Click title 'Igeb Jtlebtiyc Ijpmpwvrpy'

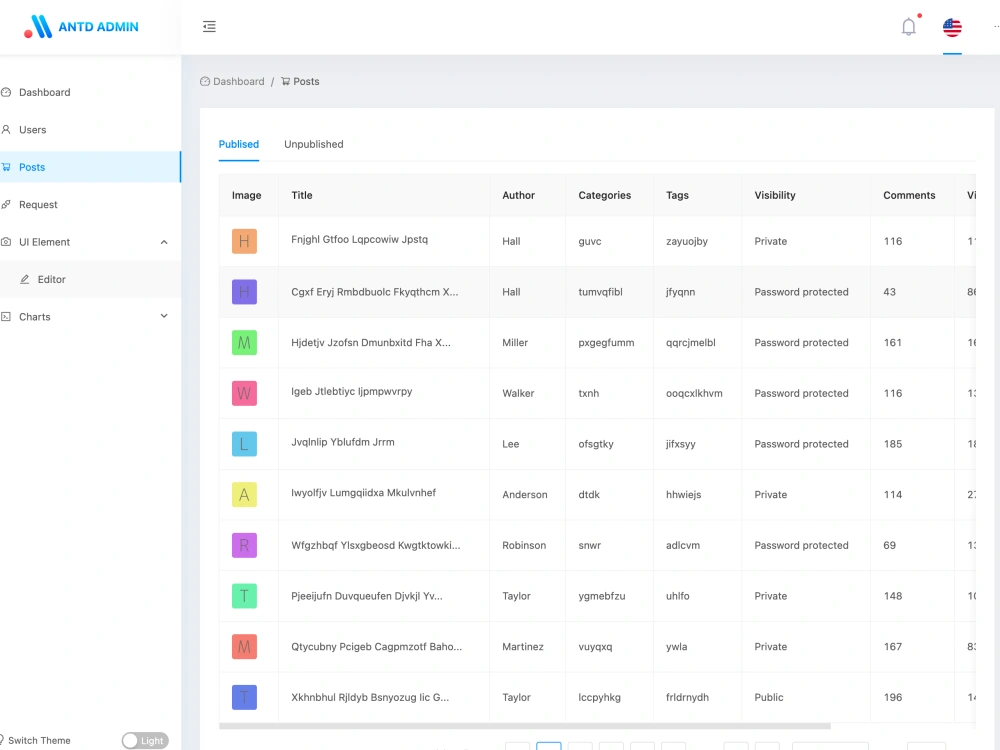click(x=352, y=391)
